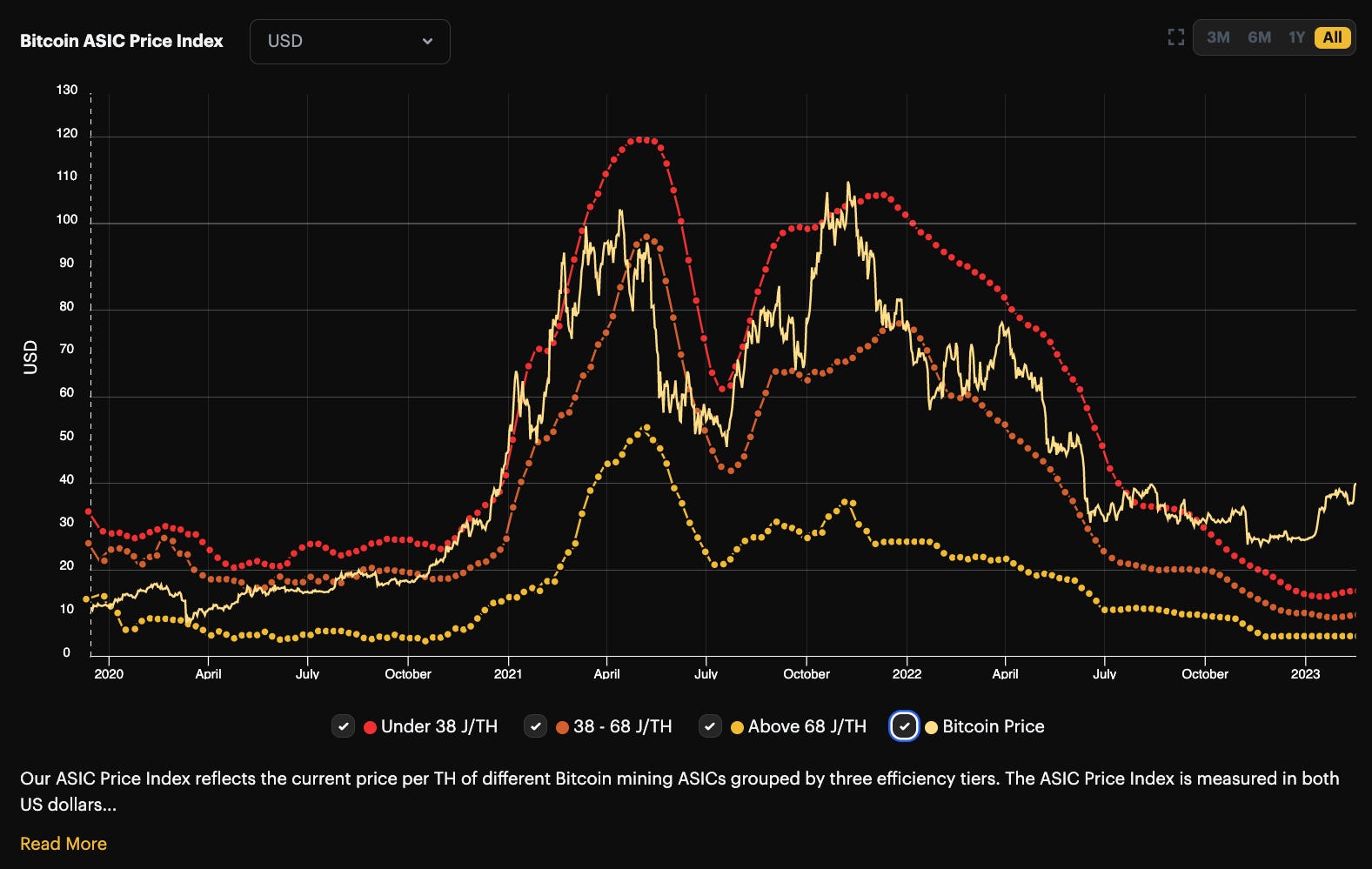Click the Bitcoin ASIC Price Index title
Viewport: 1372px width, 869px height.
(x=122, y=41)
